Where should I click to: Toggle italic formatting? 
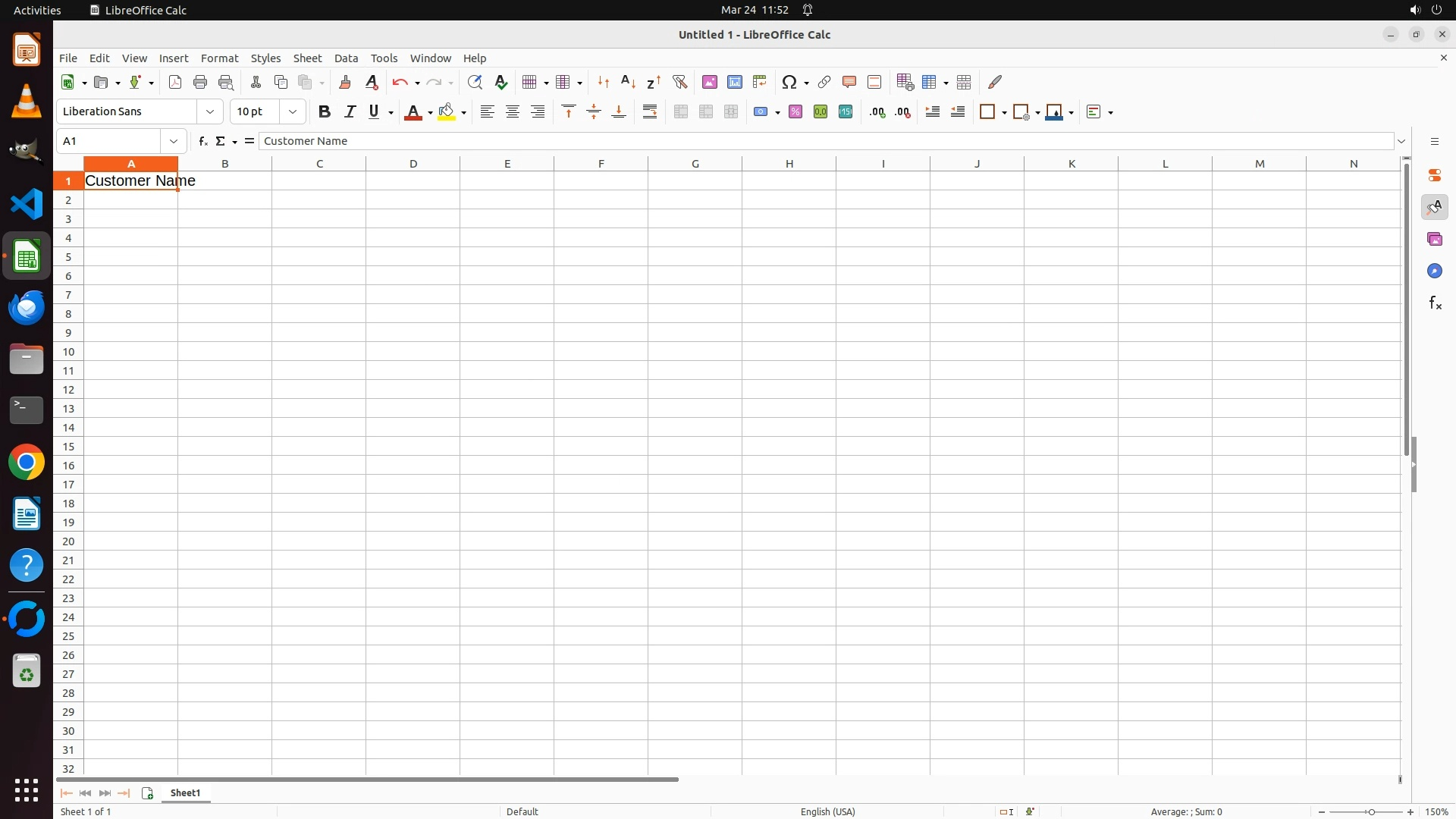coord(350,111)
